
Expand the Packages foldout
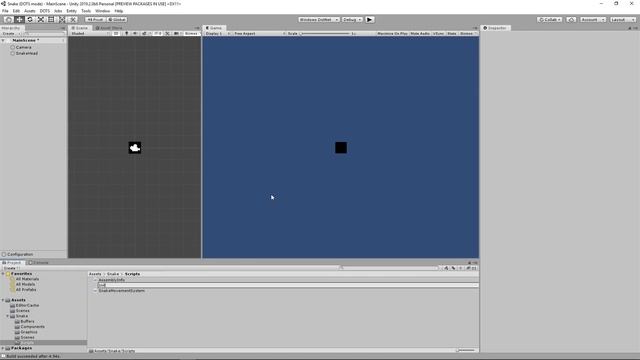(x=3, y=348)
